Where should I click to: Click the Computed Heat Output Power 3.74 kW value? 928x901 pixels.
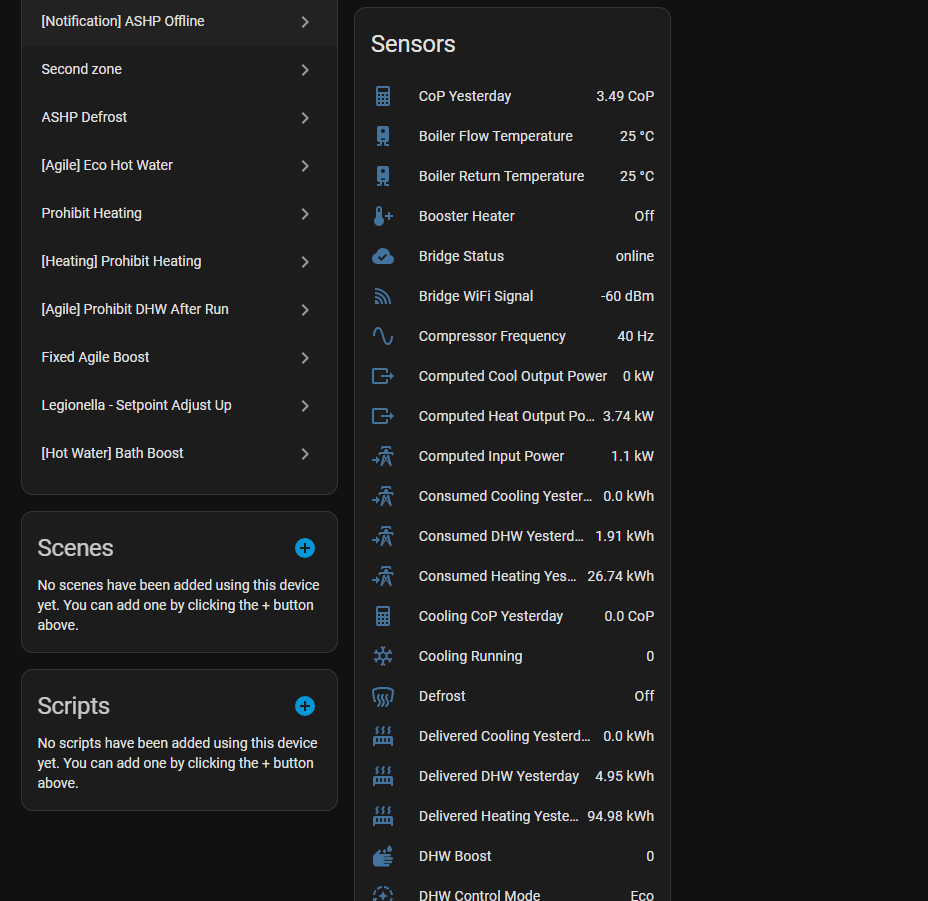click(x=628, y=416)
